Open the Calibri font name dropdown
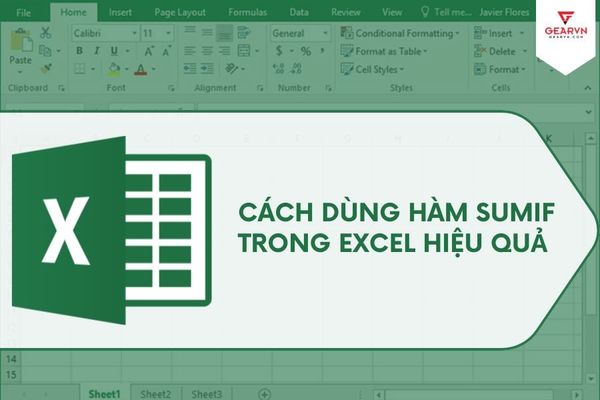The image size is (600, 400). (134, 34)
